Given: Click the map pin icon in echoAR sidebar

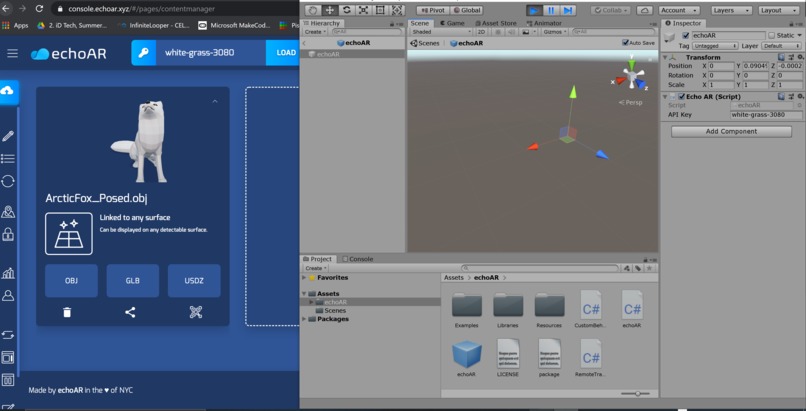Looking at the screenshot, I should [x=8, y=212].
